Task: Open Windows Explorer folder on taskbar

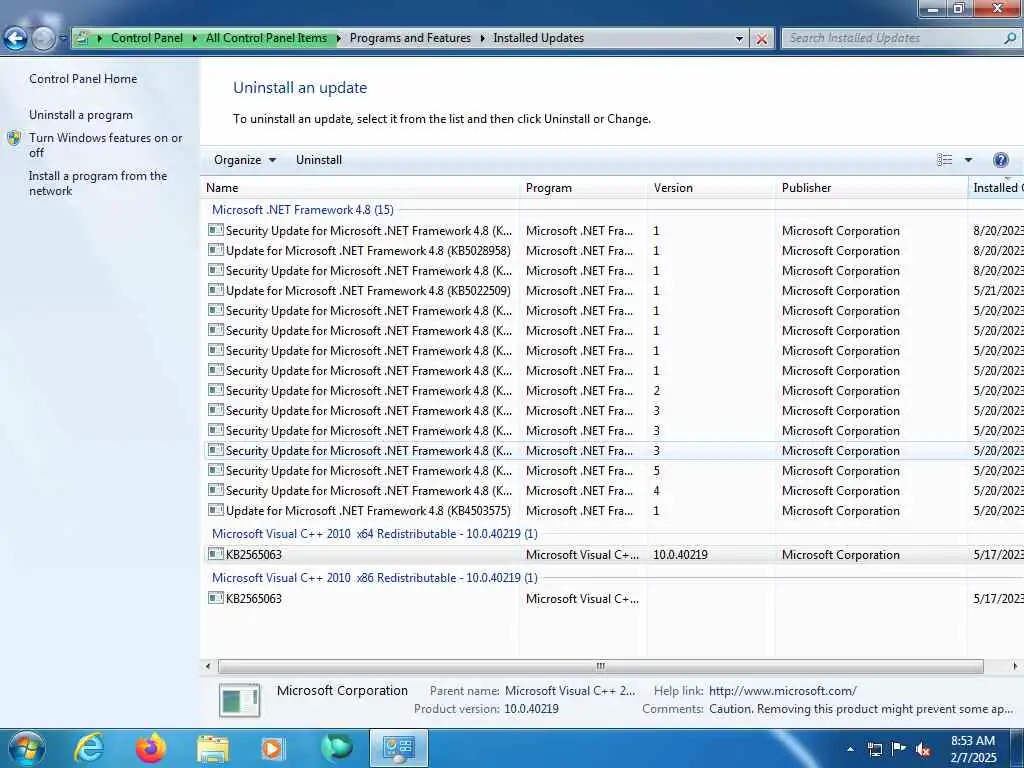Action: [x=213, y=748]
